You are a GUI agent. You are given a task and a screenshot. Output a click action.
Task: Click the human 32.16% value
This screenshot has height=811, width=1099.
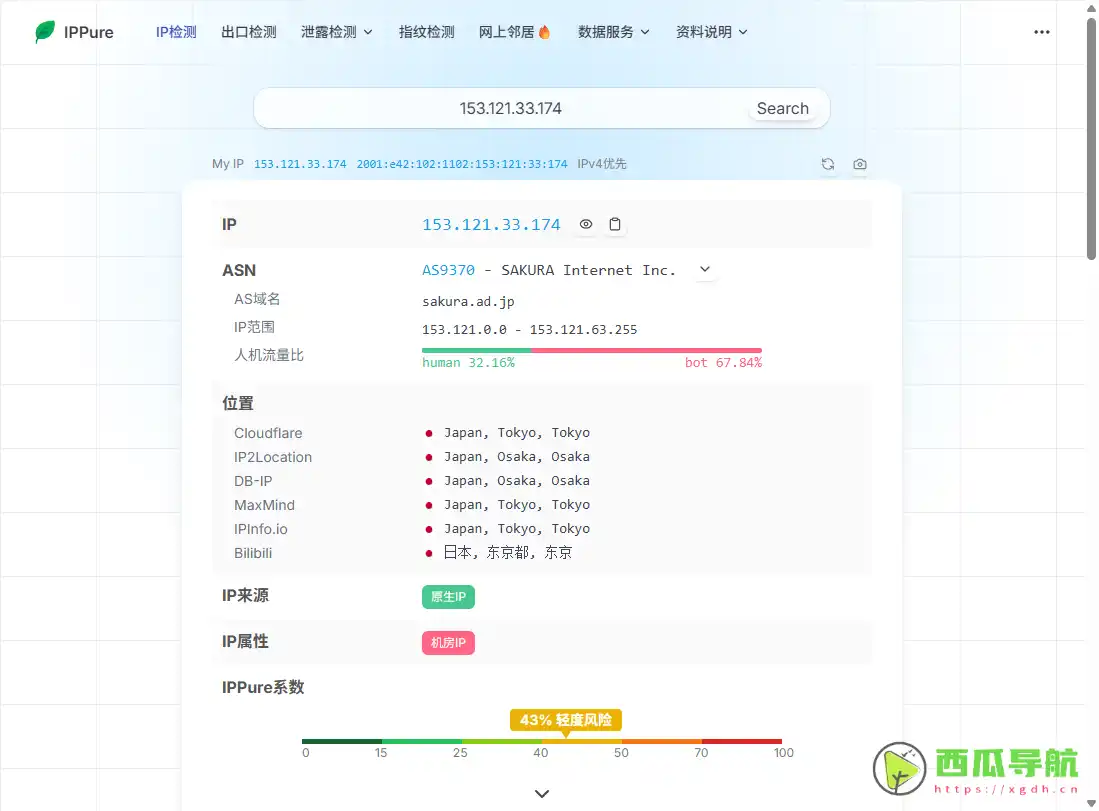468,362
